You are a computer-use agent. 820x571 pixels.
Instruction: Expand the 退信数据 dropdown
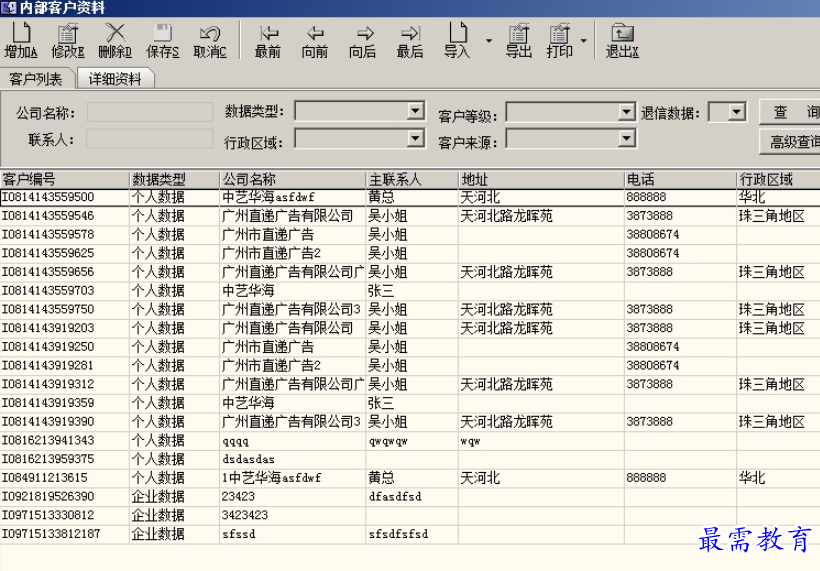click(737, 111)
